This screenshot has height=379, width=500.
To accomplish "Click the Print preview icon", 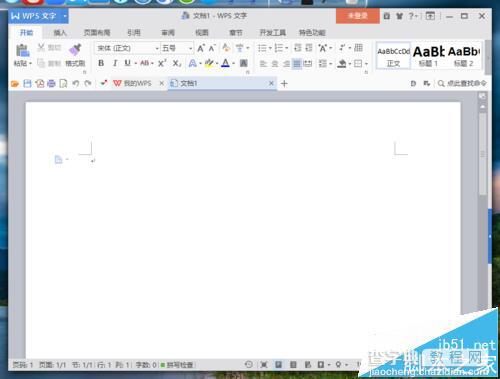I will tap(63, 84).
